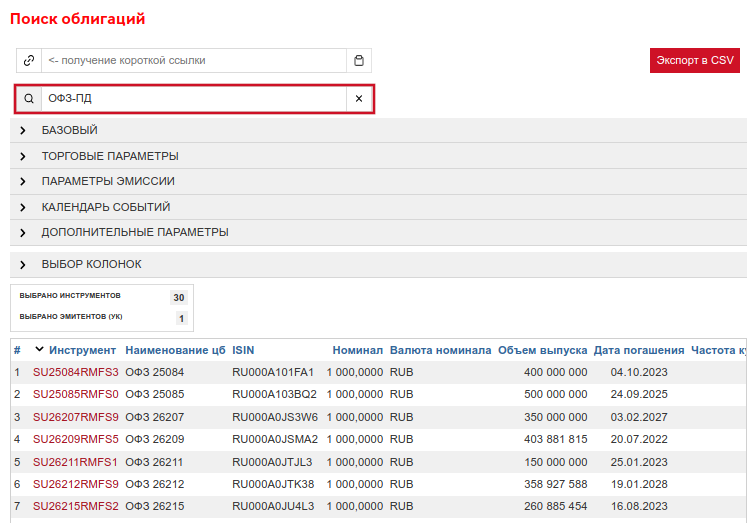Sort by Номинал column header

[x=358, y=351]
